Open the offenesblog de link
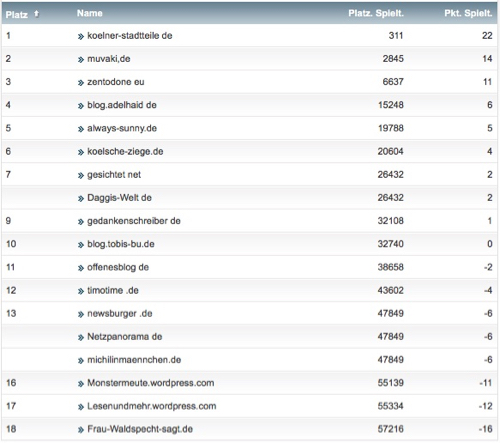Viewport: 500px width, 443px height. [118, 267]
